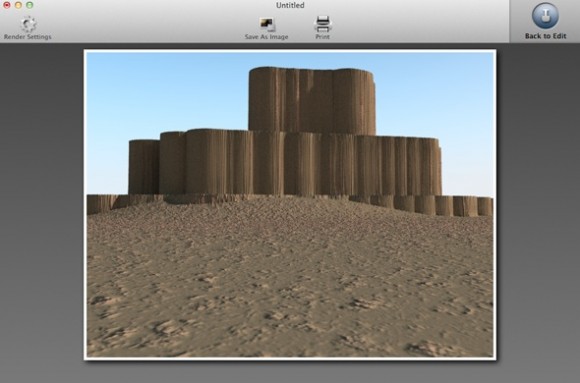This screenshot has width=580, height=383.
Task: Click the Render Settings text label
Action: pos(28,37)
